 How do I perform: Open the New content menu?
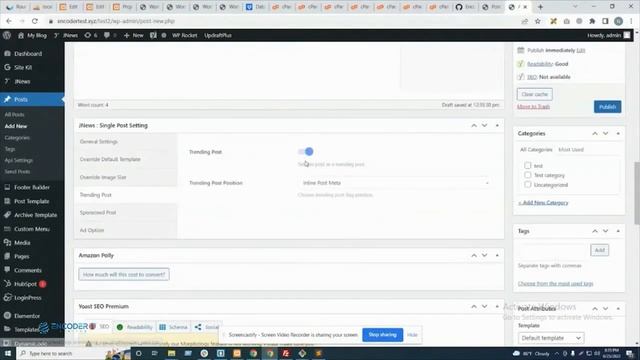click(133, 36)
